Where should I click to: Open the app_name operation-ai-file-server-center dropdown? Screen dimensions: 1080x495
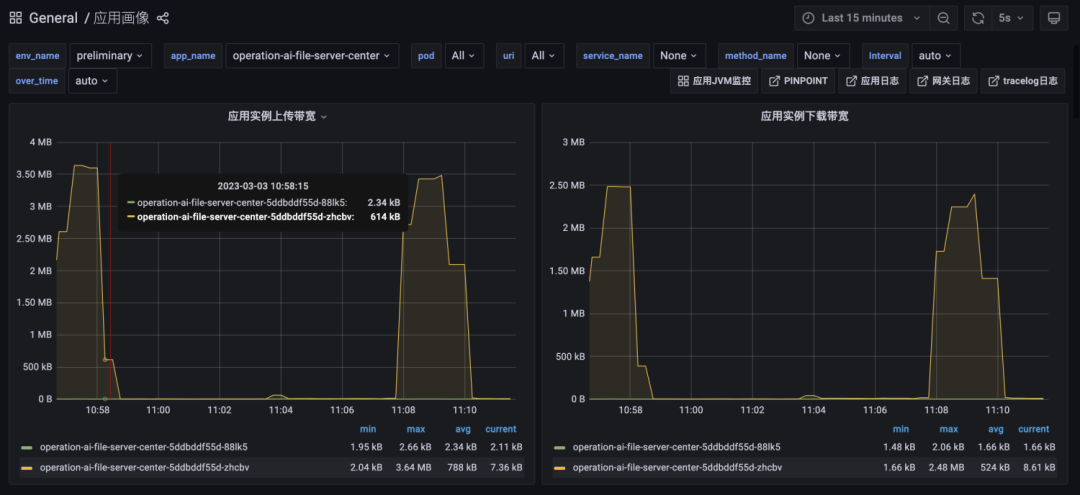pos(312,56)
